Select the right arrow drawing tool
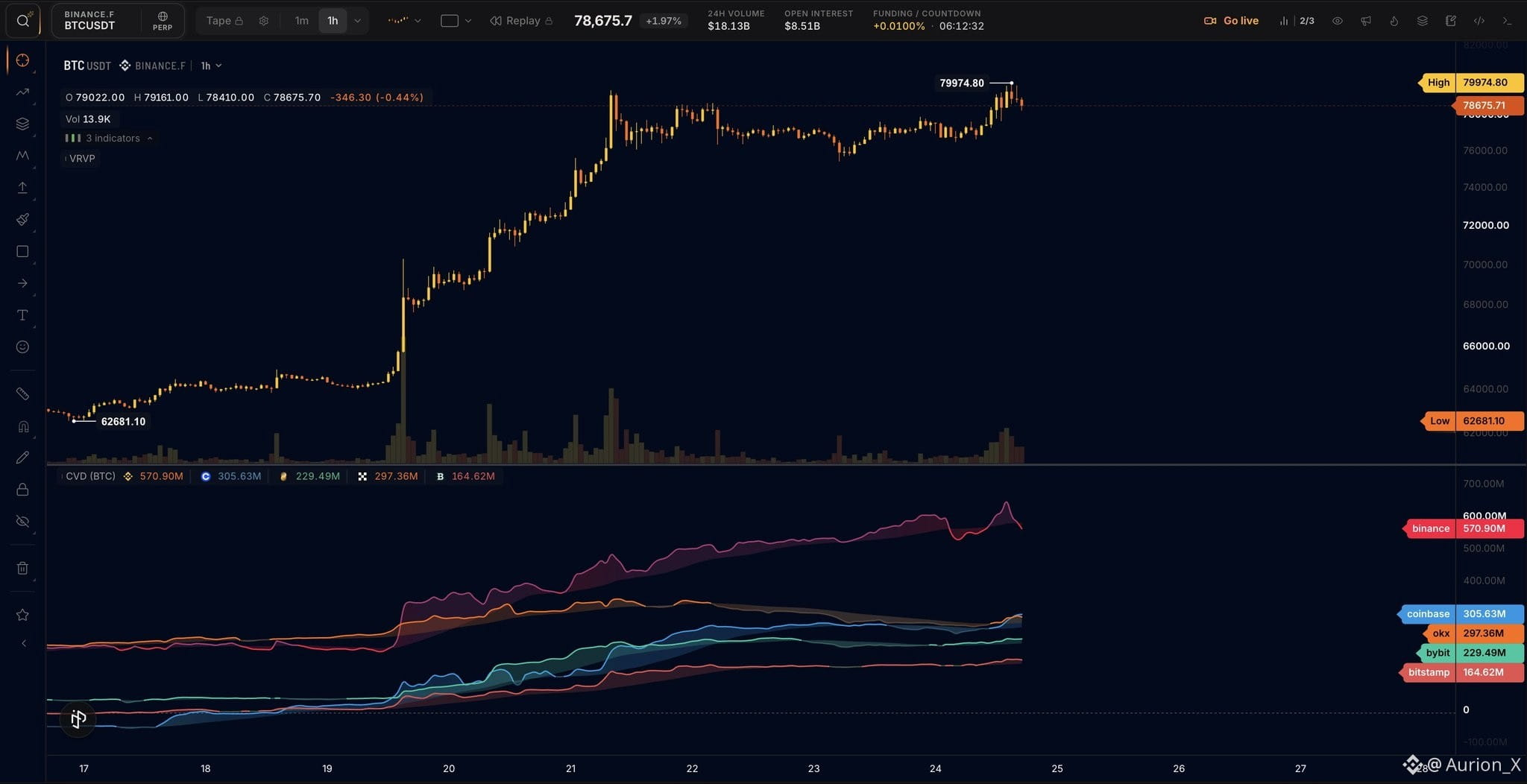The image size is (1527, 784). pos(22,283)
